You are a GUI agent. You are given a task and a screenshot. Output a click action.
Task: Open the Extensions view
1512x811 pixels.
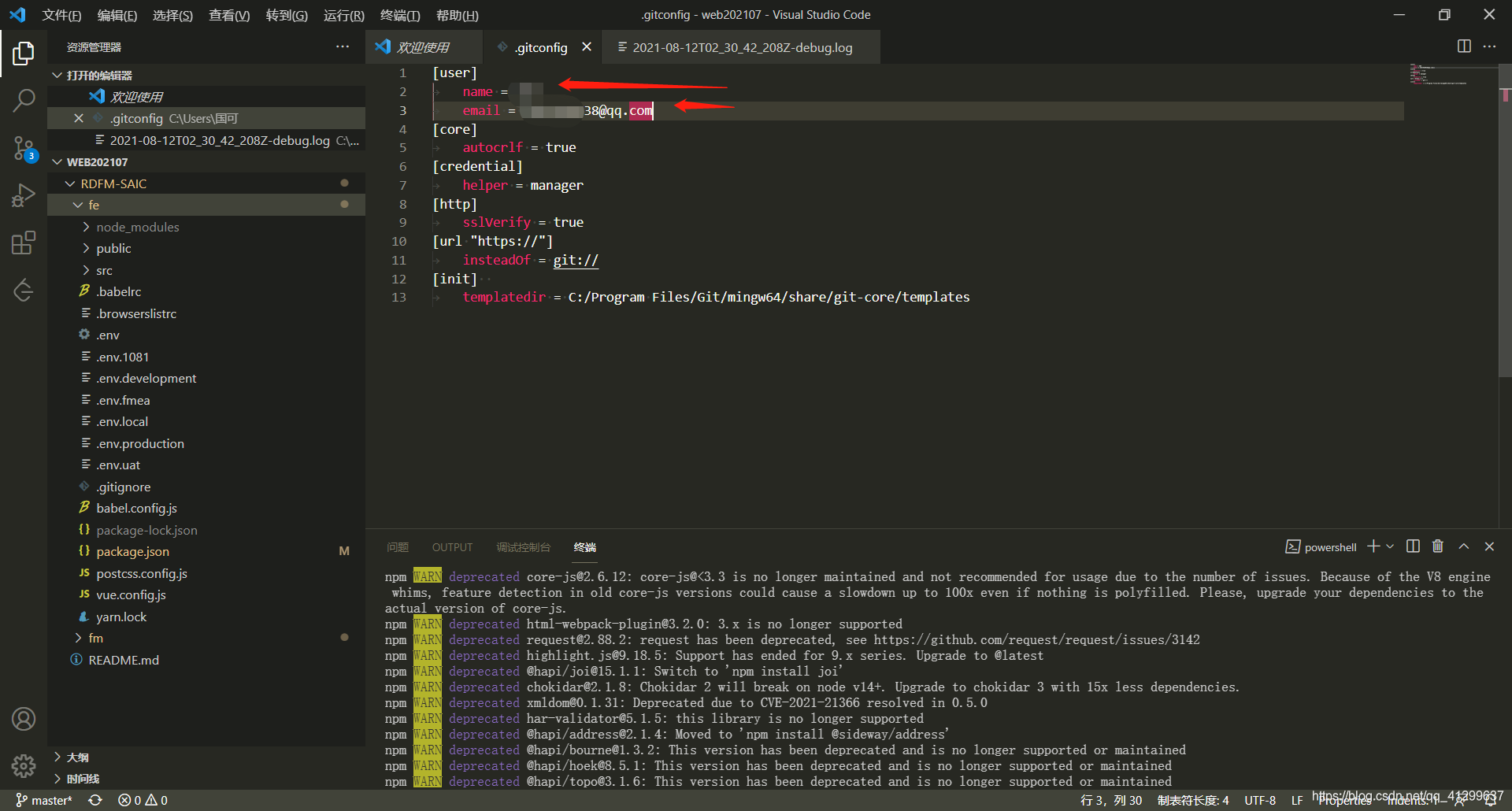tap(24, 243)
